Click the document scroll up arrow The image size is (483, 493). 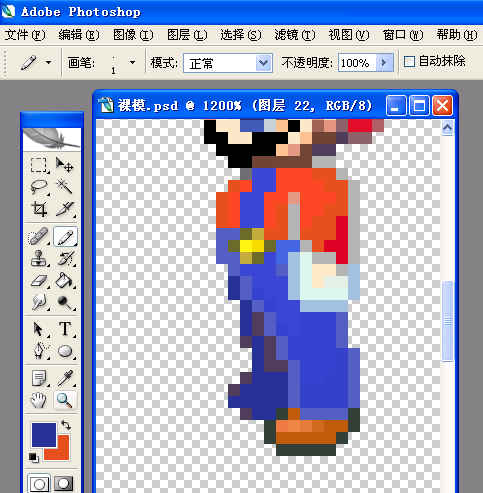click(x=447, y=128)
